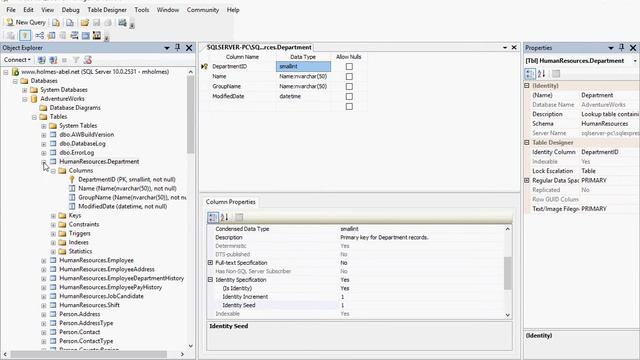Viewport: 640px width, 360px height.
Task: Select Alphabetical sort in Column Properties
Action: [x=224, y=217]
